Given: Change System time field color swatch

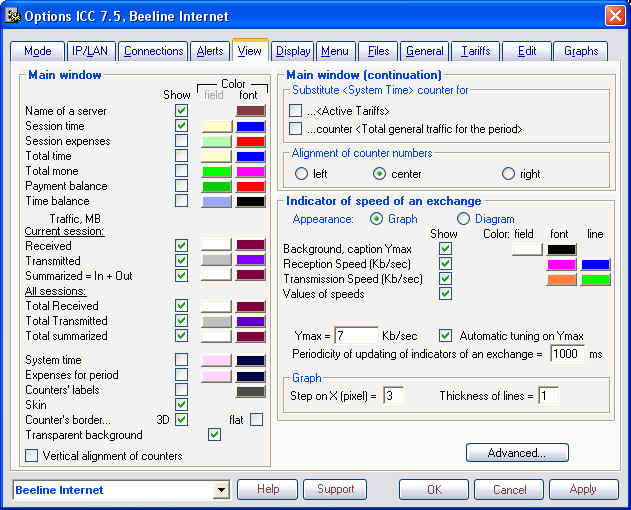Looking at the screenshot, I should coord(217,360).
